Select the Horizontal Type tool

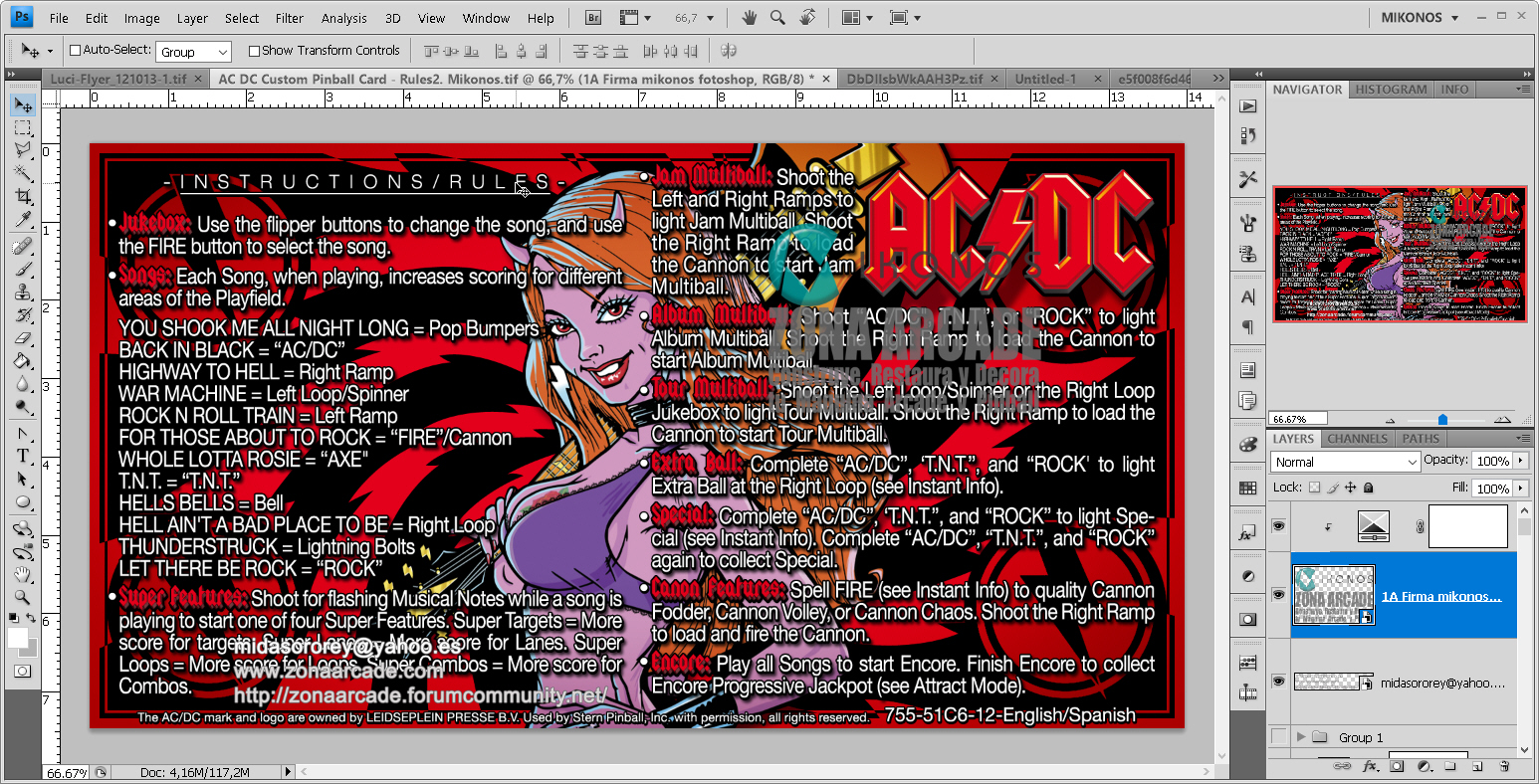click(x=21, y=455)
